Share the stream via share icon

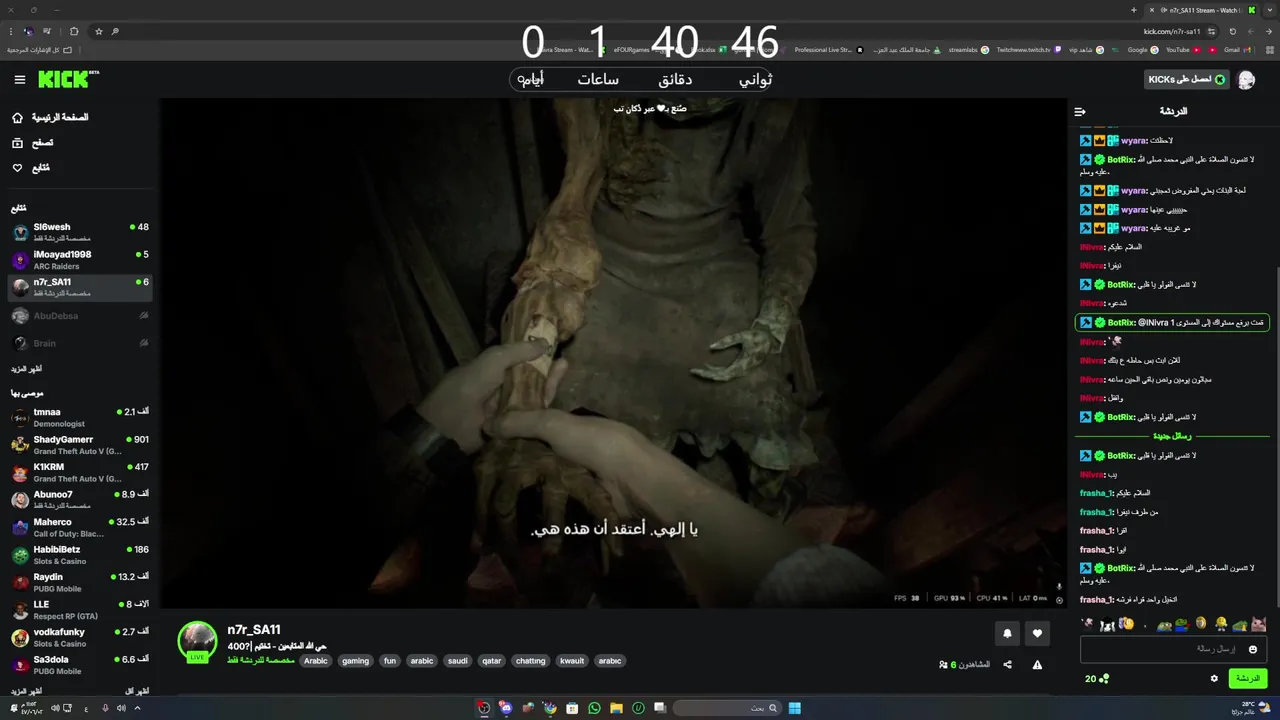[1007, 665]
